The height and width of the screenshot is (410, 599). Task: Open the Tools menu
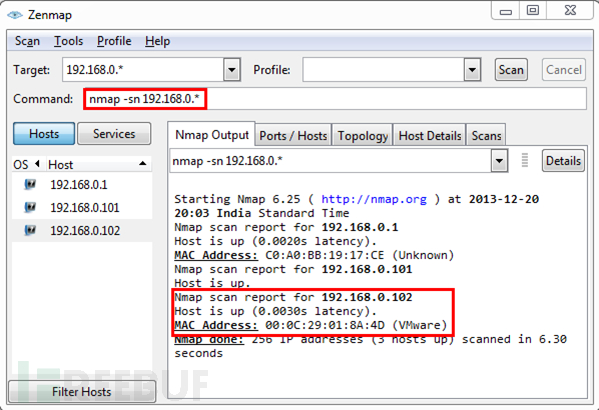tap(68, 41)
